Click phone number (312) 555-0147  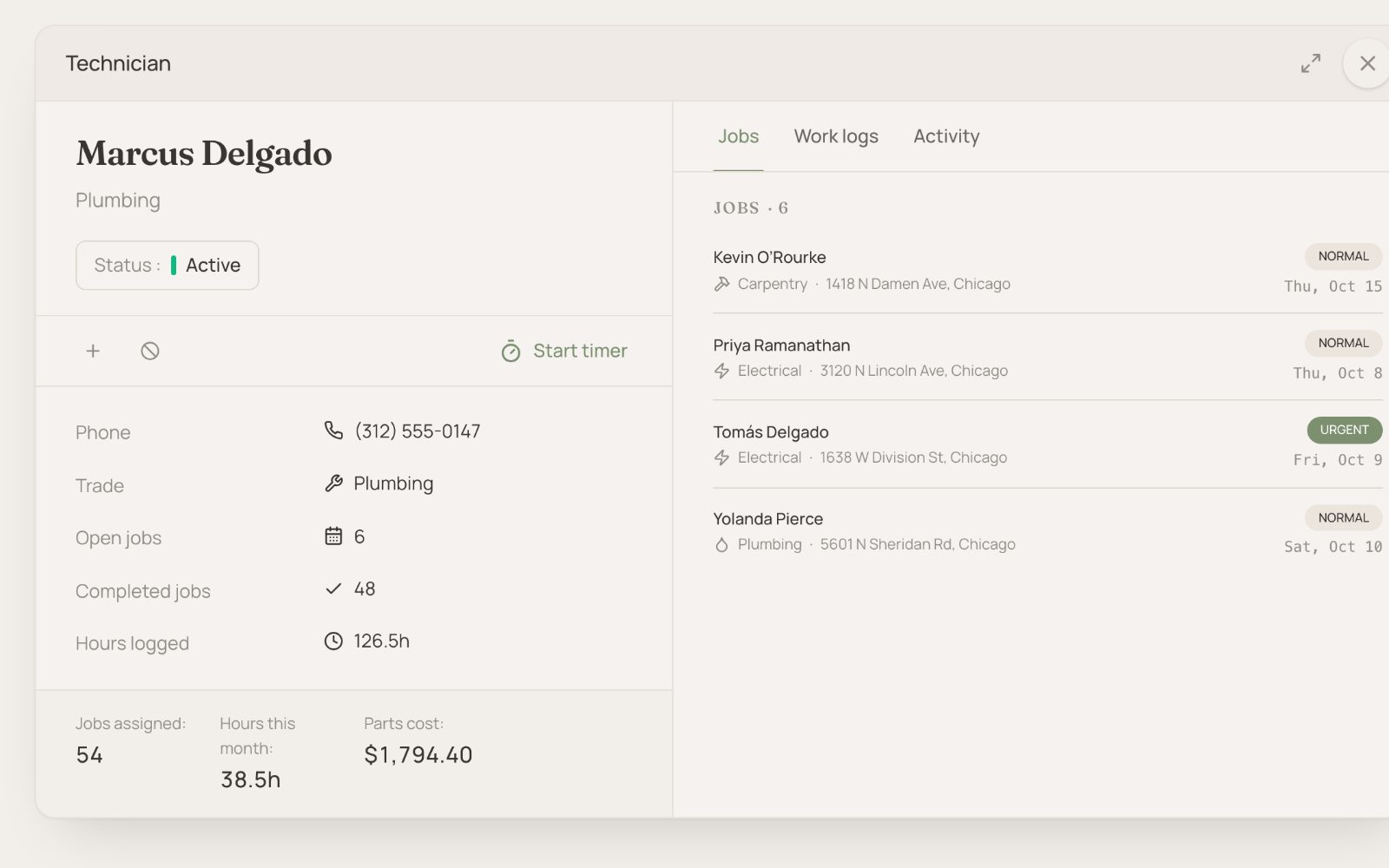tap(418, 431)
